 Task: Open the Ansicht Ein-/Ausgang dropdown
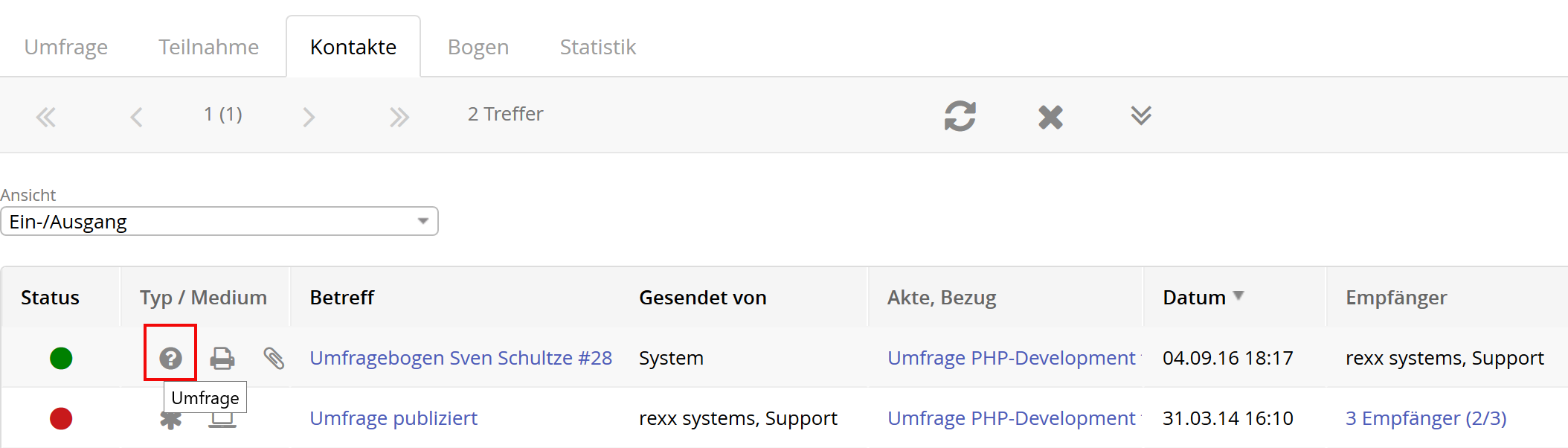click(x=219, y=222)
